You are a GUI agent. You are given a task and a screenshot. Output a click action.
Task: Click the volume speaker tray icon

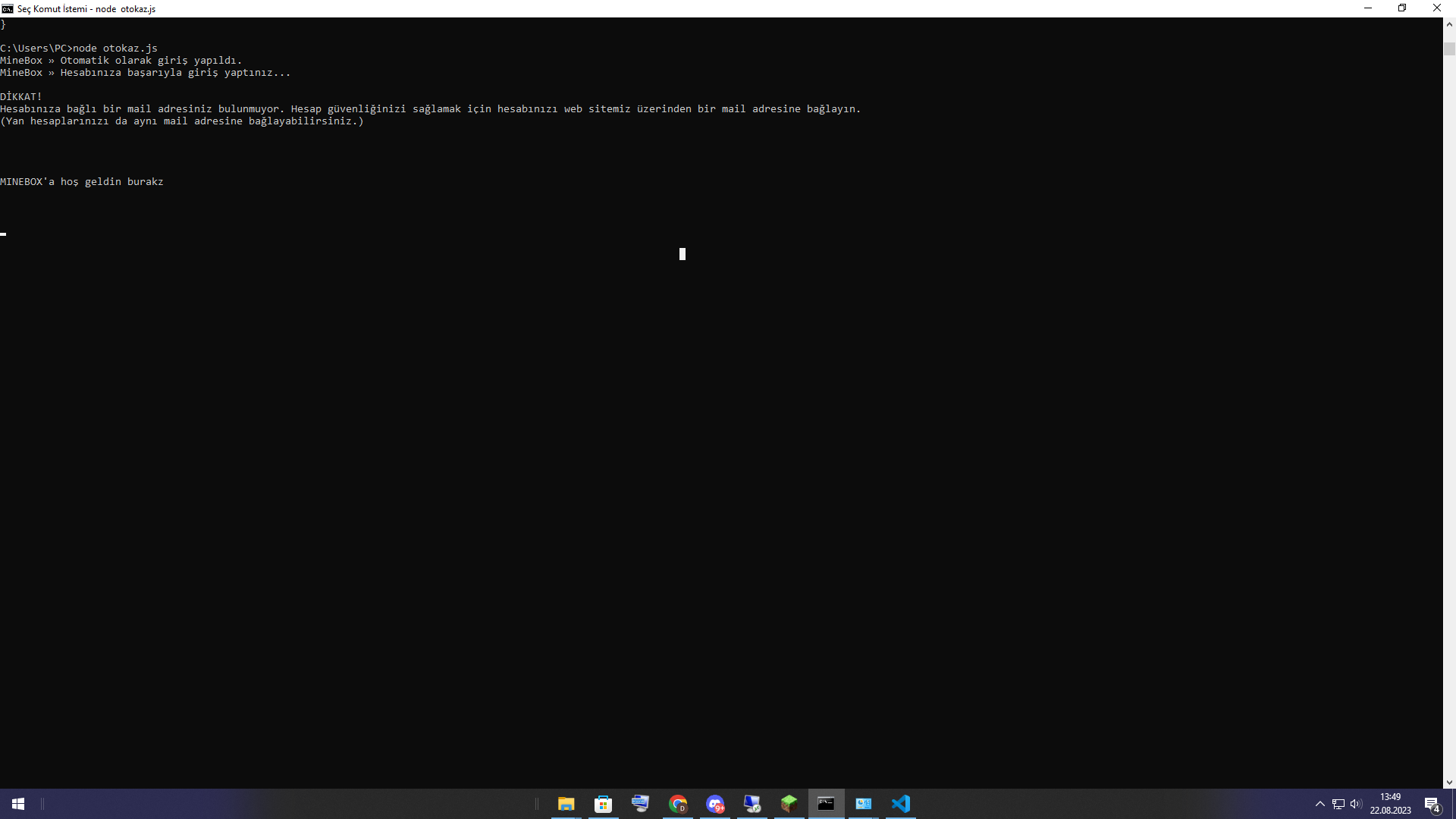(1356, 804)
